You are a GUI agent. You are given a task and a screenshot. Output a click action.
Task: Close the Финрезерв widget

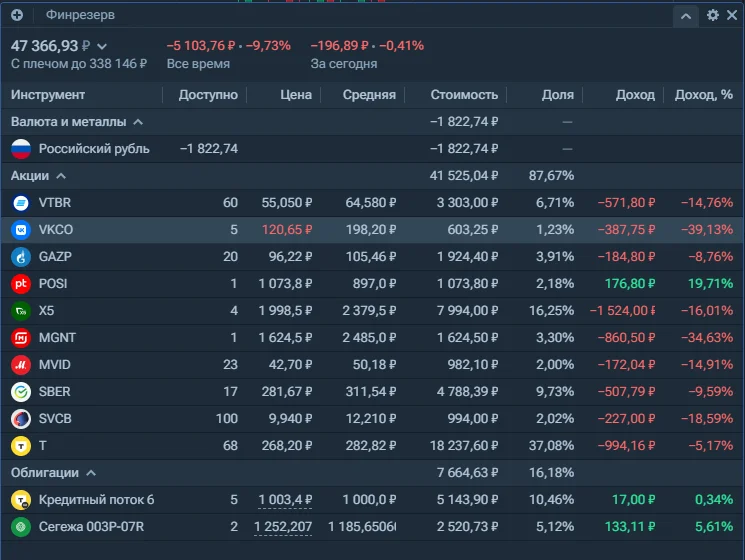[732, 15]
